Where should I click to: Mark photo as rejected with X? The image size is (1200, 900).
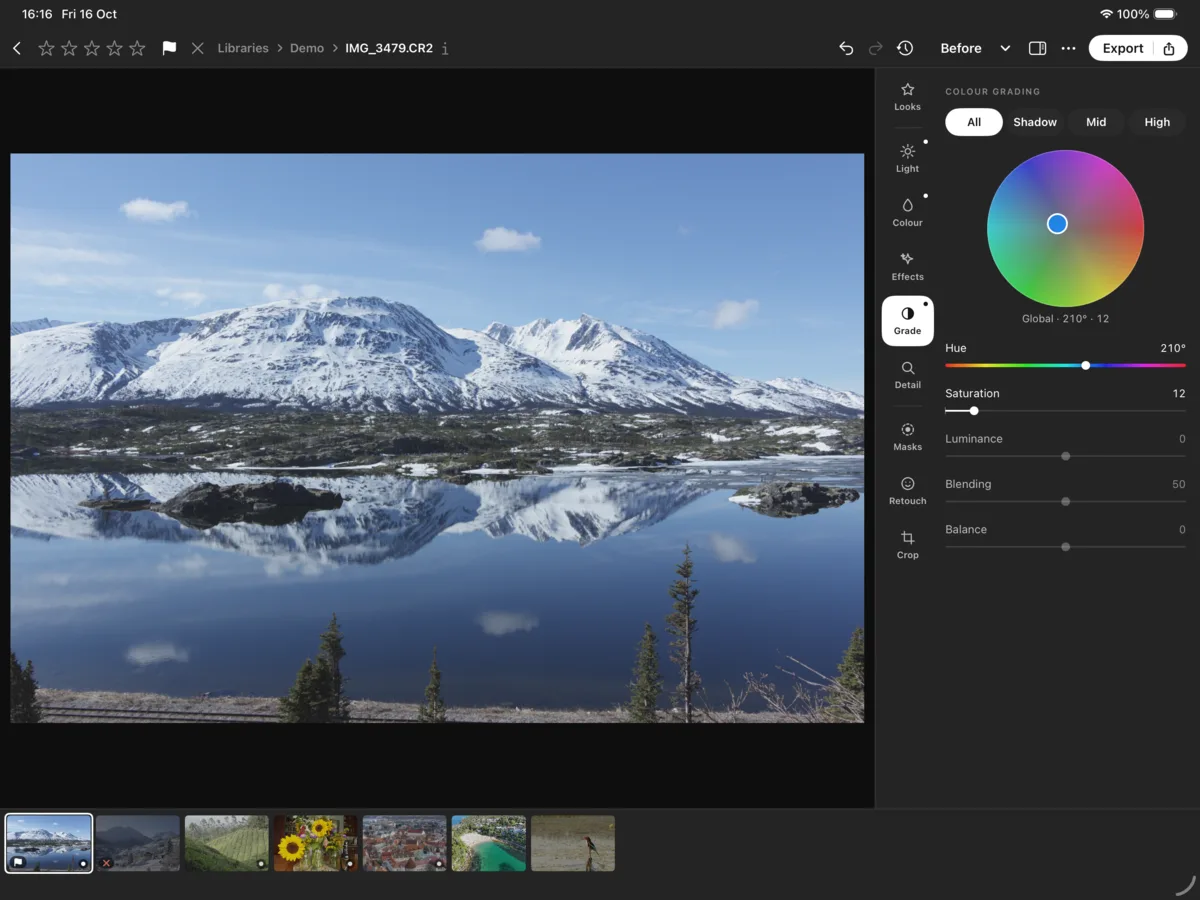(x=197, y=48)
